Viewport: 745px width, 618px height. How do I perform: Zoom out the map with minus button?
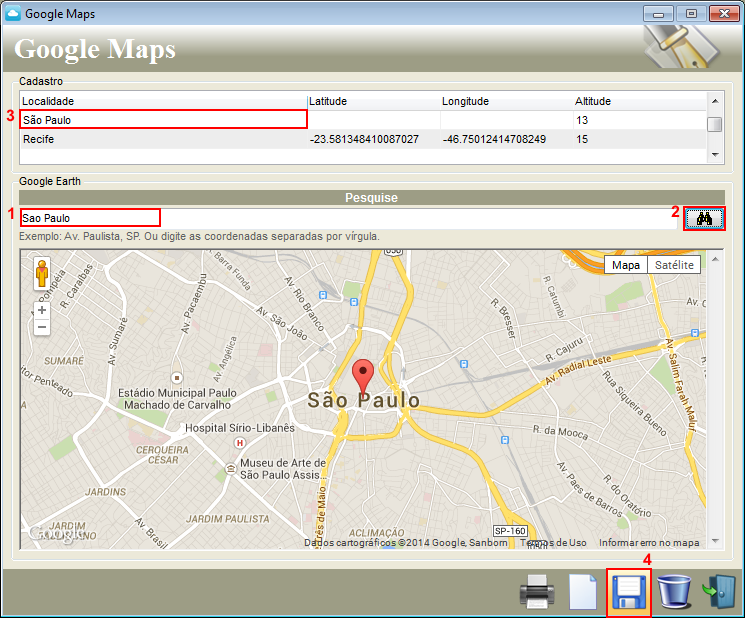[42, 327]
